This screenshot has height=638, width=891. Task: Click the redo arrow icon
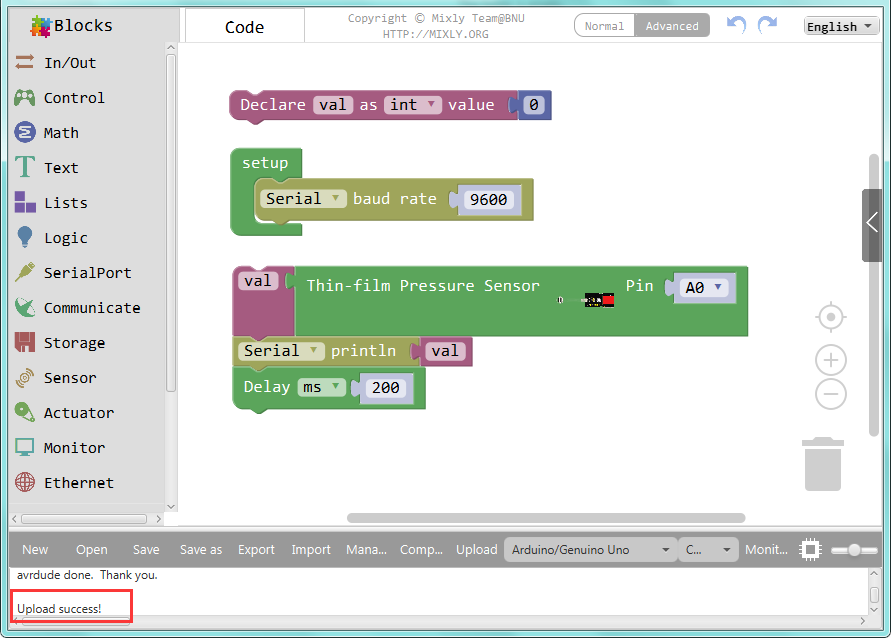pos(767,25)
